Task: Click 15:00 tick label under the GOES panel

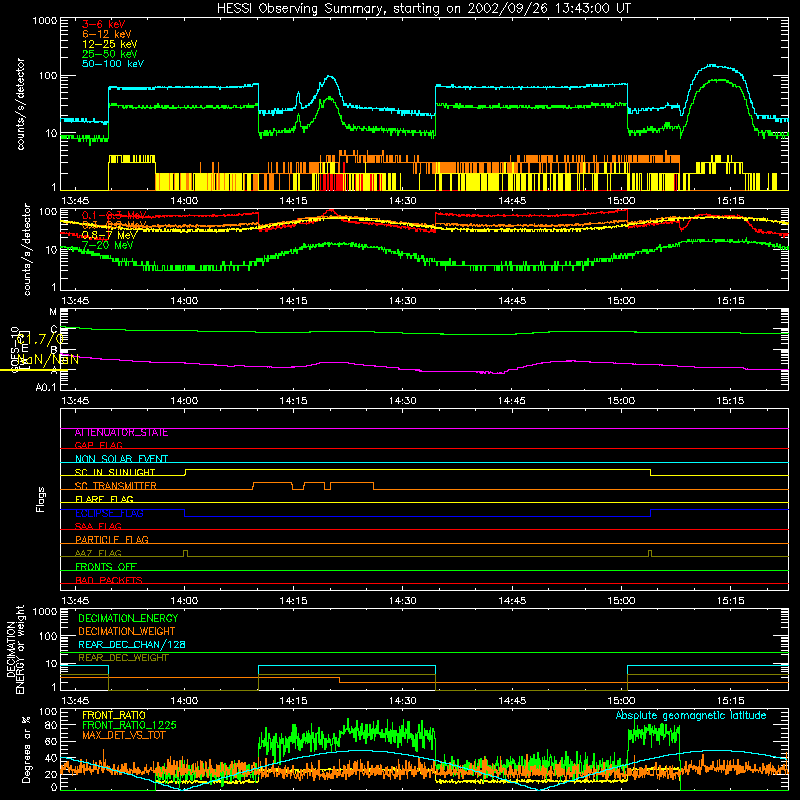Action: click(621, 401)
